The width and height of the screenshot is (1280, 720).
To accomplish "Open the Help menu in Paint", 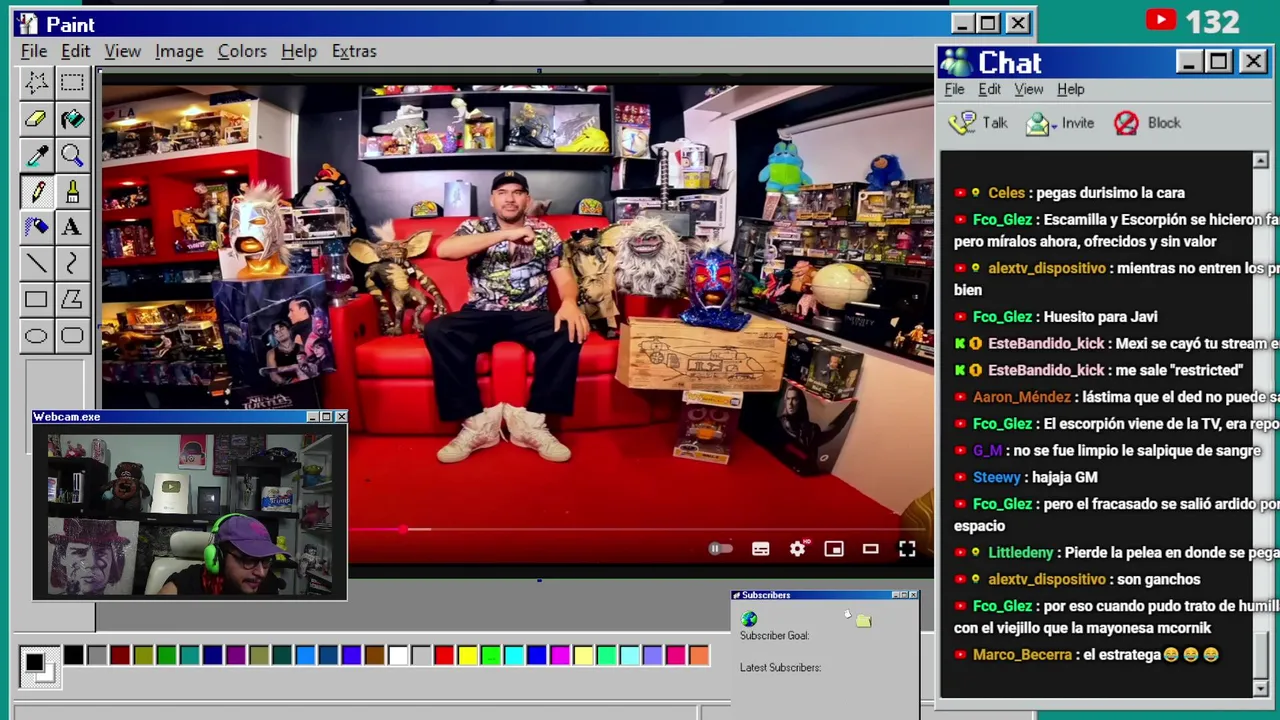I will (x=298, y=51).
